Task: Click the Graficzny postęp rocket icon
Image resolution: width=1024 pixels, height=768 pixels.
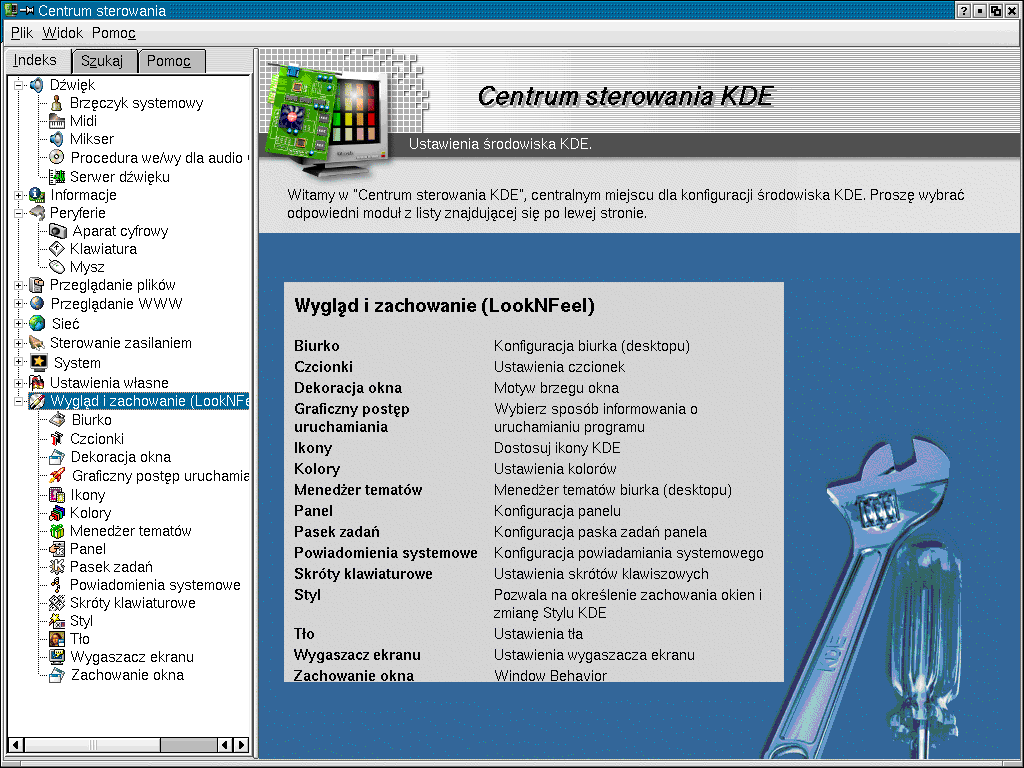Action: pos(57,476)
